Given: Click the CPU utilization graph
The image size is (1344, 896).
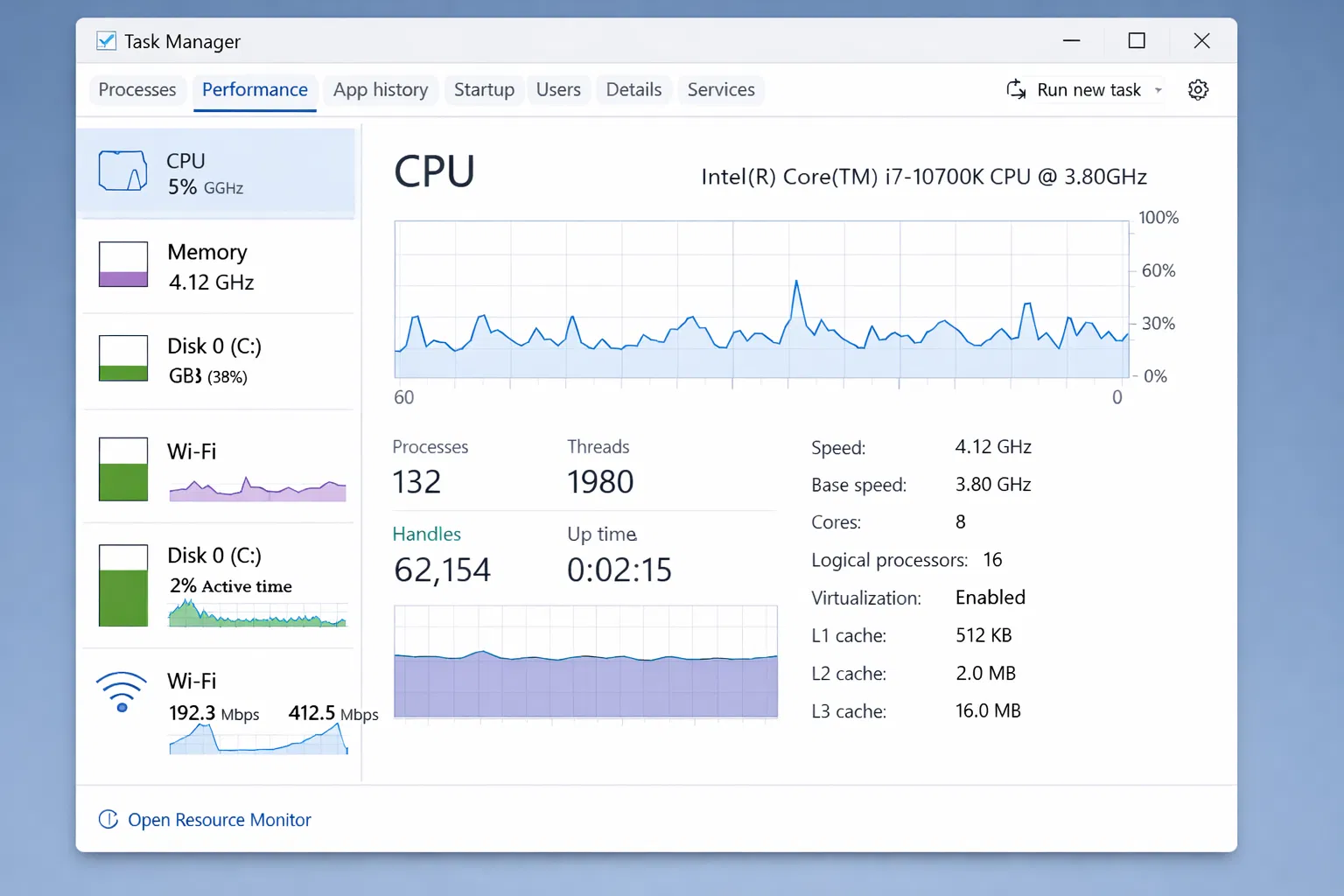Looking at the screenshot, I should click(761, 299).
